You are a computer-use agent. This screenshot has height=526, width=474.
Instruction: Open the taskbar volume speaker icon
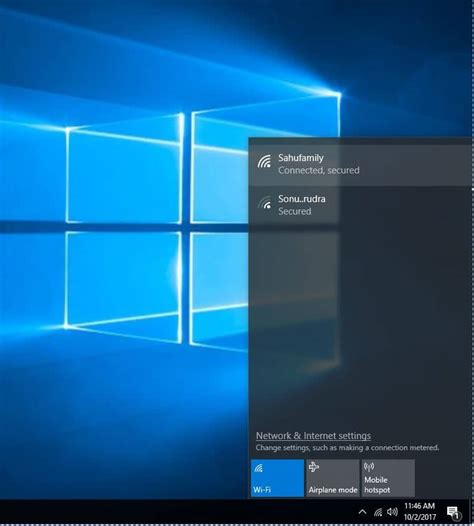click(x=392, y=512)
